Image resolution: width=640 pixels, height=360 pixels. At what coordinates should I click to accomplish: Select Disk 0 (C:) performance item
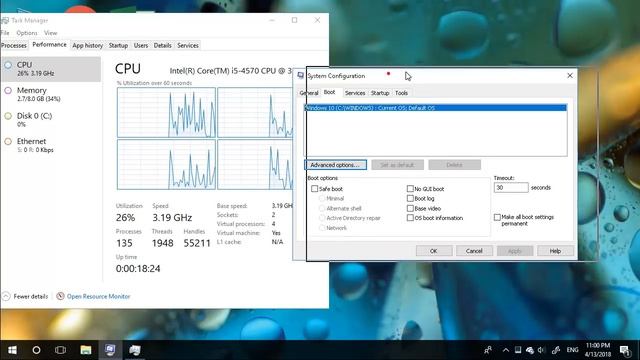pyautogui.click(x=51, y=120)
